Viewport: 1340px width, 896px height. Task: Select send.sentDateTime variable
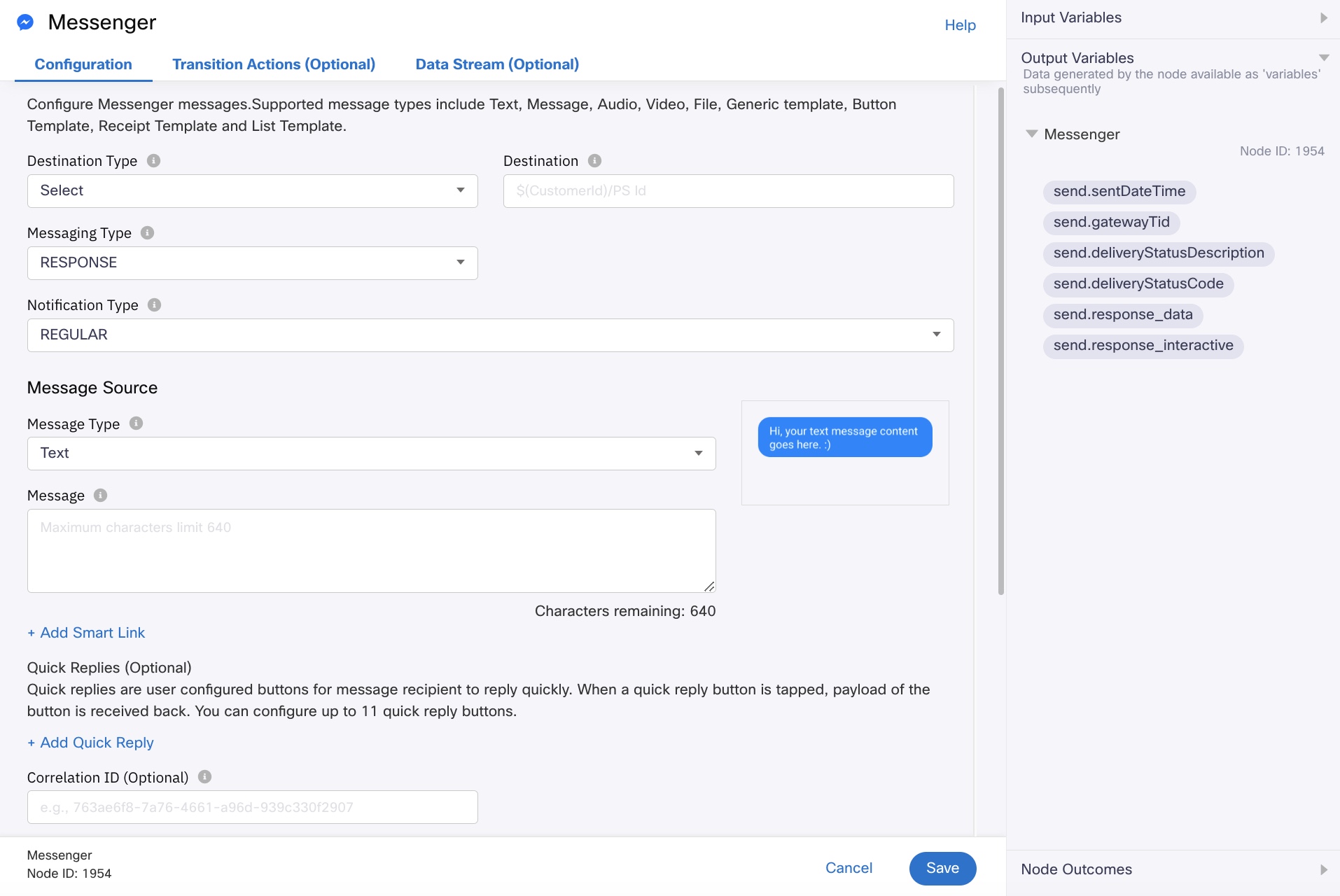click(x=1119, y=192)
